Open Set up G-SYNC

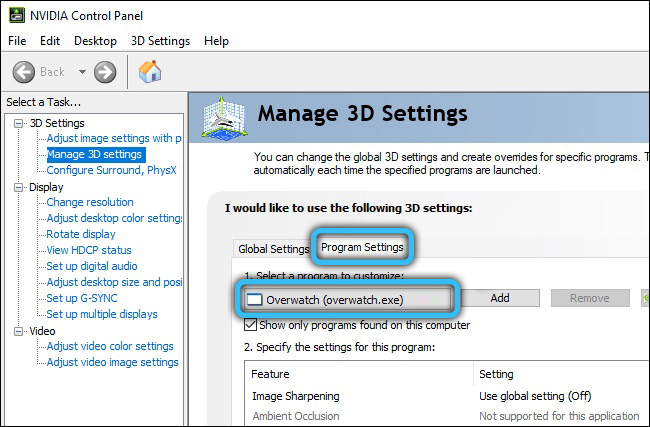pos(82,298)
